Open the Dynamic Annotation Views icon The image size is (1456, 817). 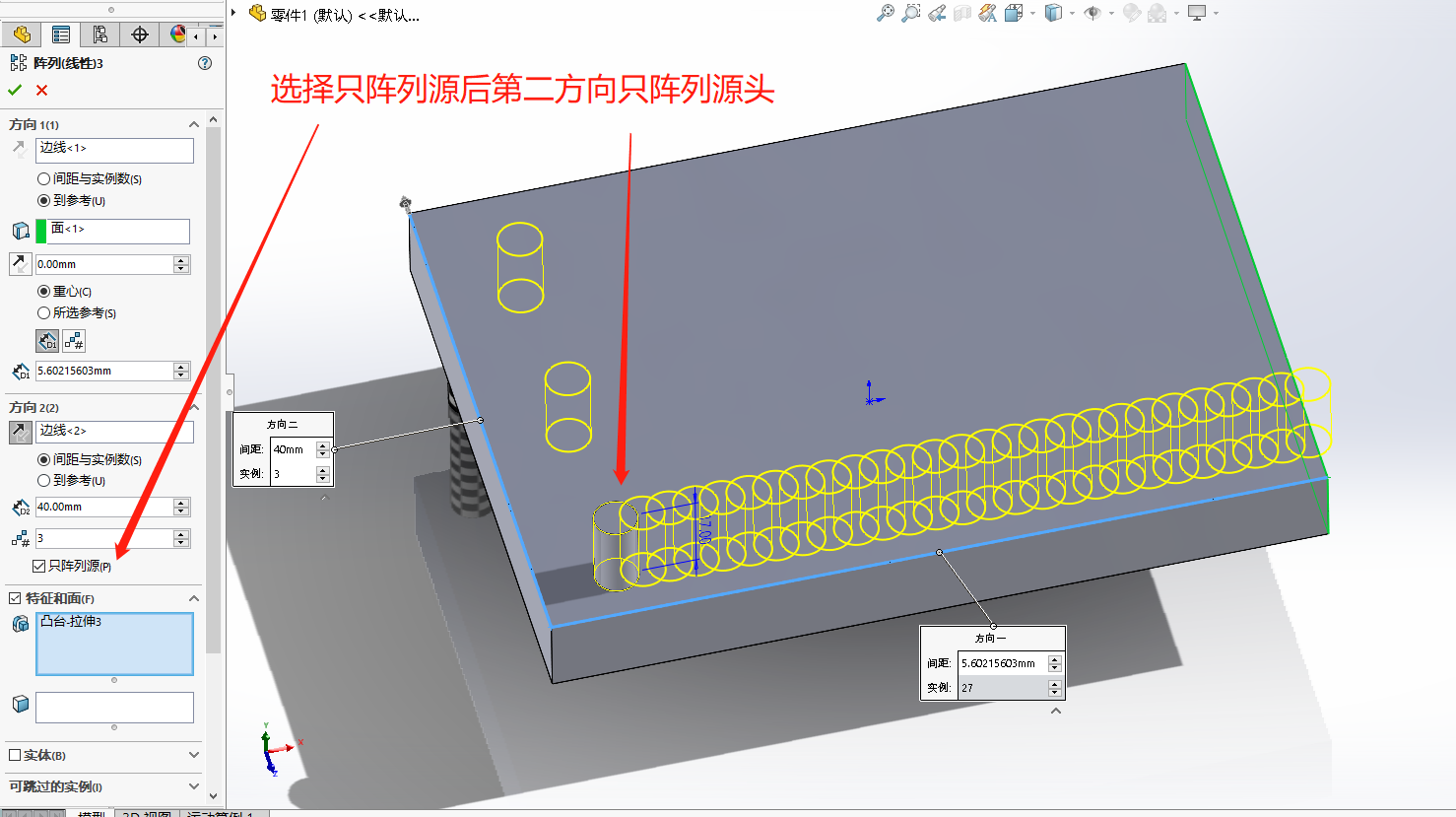click(988, 13)
